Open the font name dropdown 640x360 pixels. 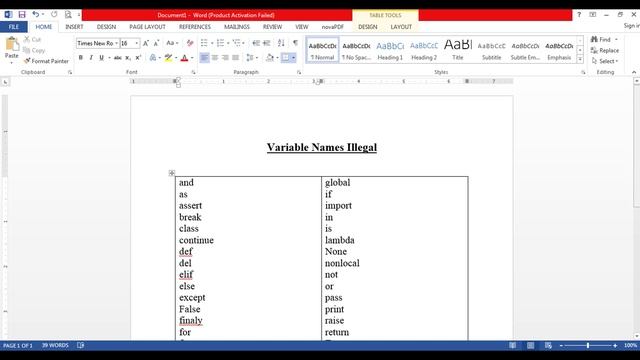116,43
